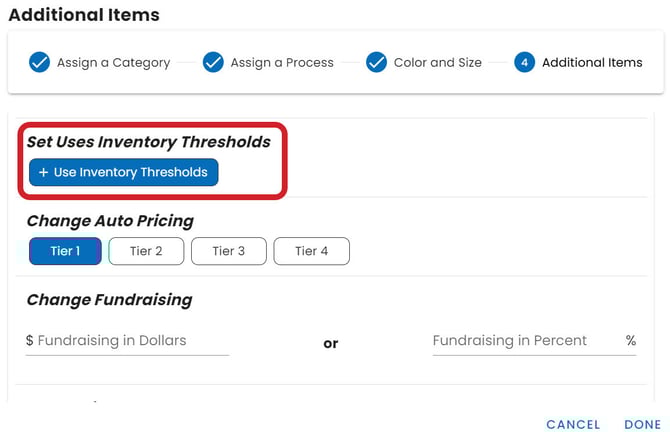Click the percent symbol after Fundraising in Percent
670x438 pixels.
pos(631,341)
